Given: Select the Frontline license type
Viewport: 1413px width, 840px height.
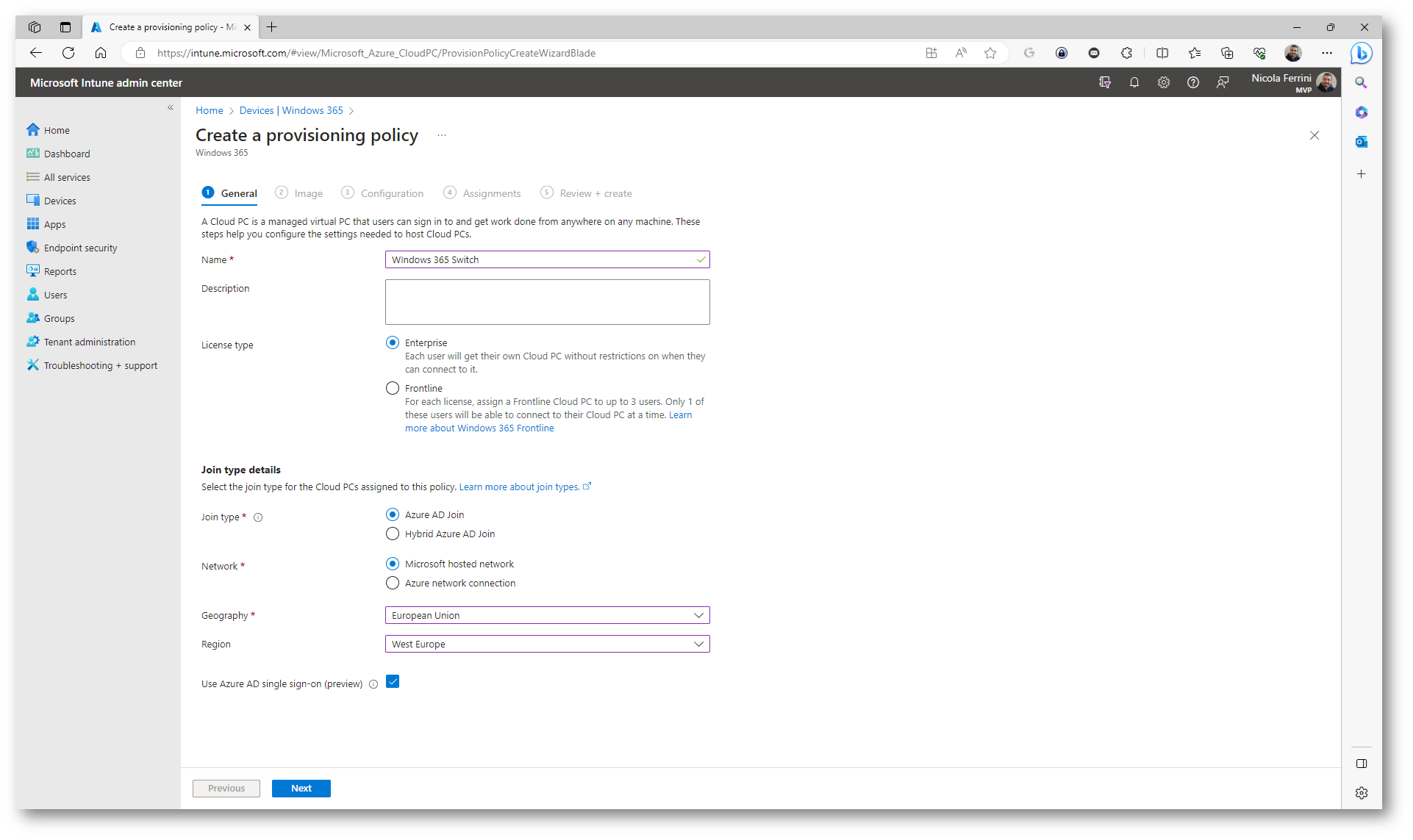Looking at the screenshot, I should [x=393, y=388].
